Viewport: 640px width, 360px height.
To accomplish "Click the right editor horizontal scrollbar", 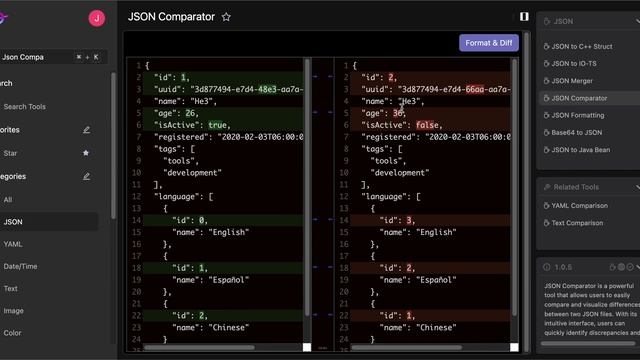I will click(x=407, y=348).
